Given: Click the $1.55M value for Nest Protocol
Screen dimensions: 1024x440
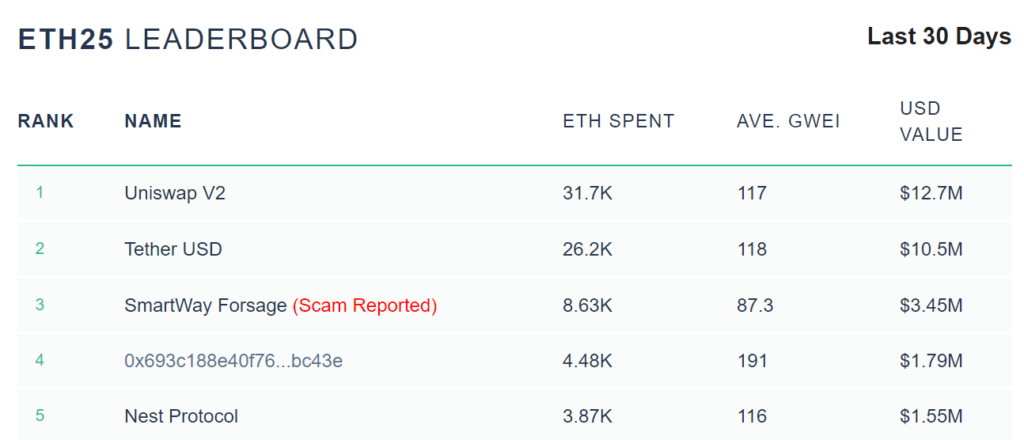Looking at the screenshot, I should tap(931, 416).
